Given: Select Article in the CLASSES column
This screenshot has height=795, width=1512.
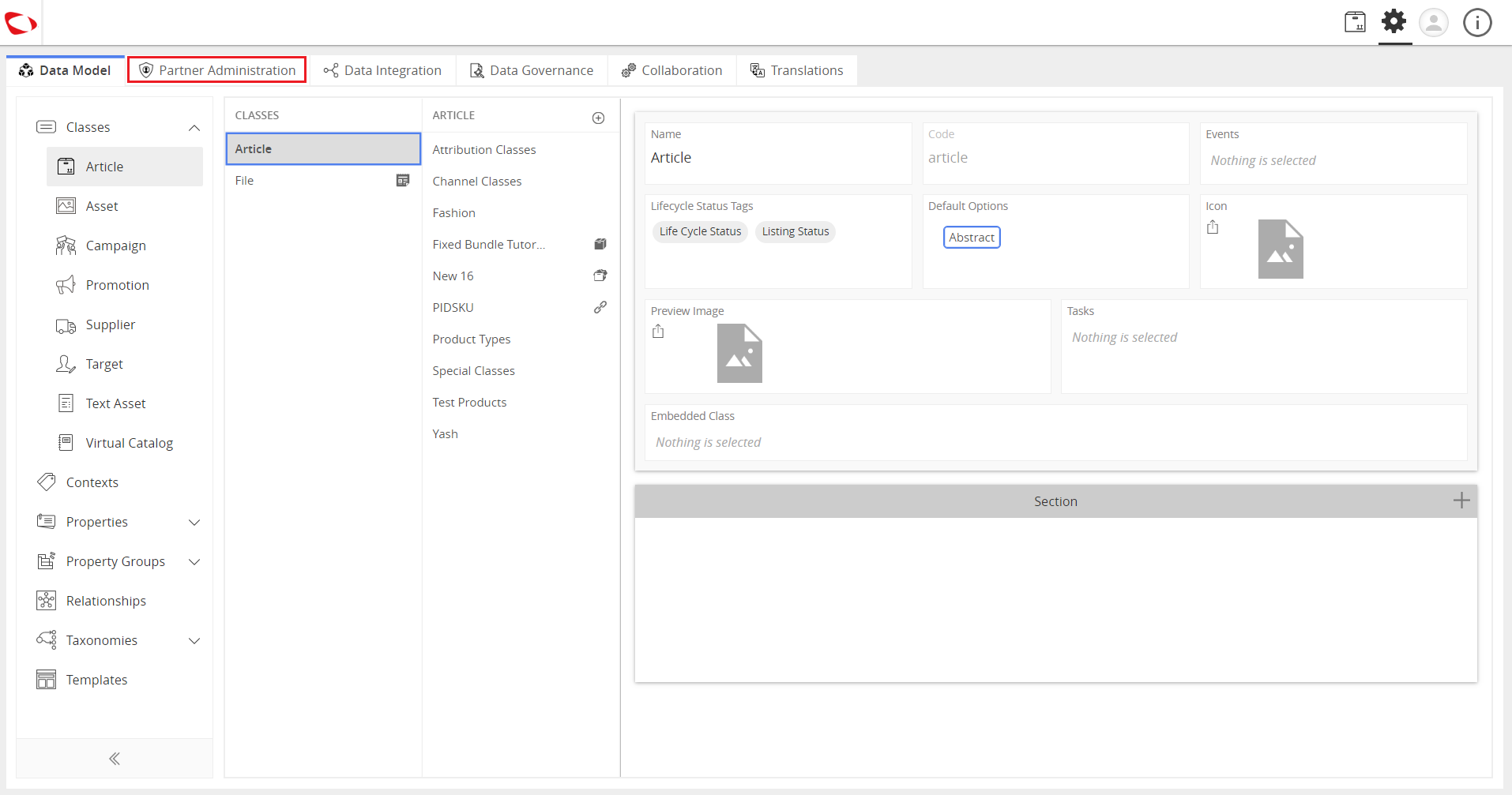Looking at the screenshot, I should point(323,148).
